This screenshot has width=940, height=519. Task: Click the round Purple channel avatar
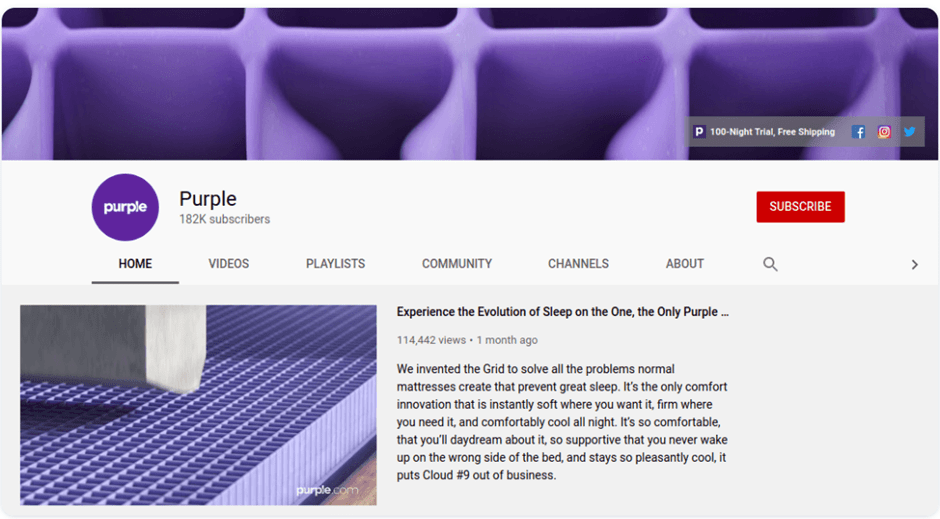pos(125,207)
